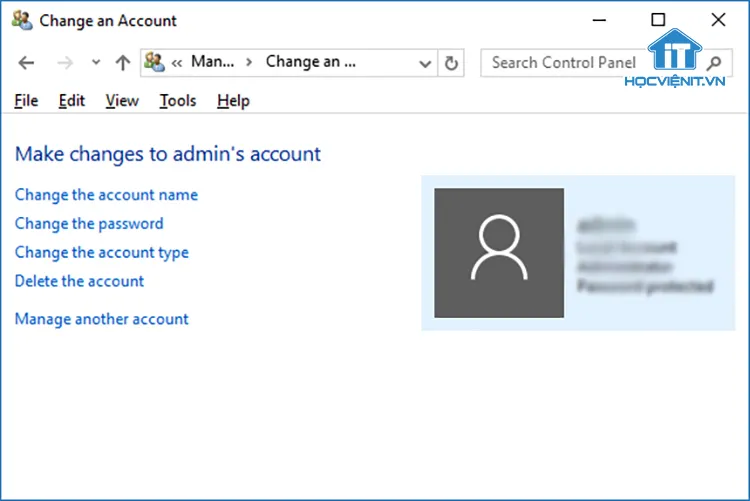This screenshot has height=501, width=750.
Task: Expand the address bar history dropdown
Action: (424, 63)
